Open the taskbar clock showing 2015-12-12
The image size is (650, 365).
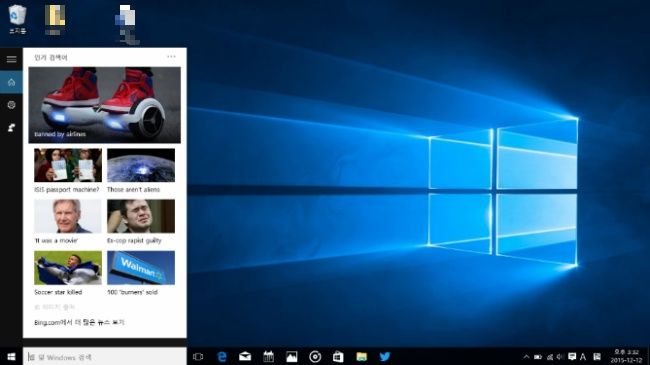coord(626,357)
